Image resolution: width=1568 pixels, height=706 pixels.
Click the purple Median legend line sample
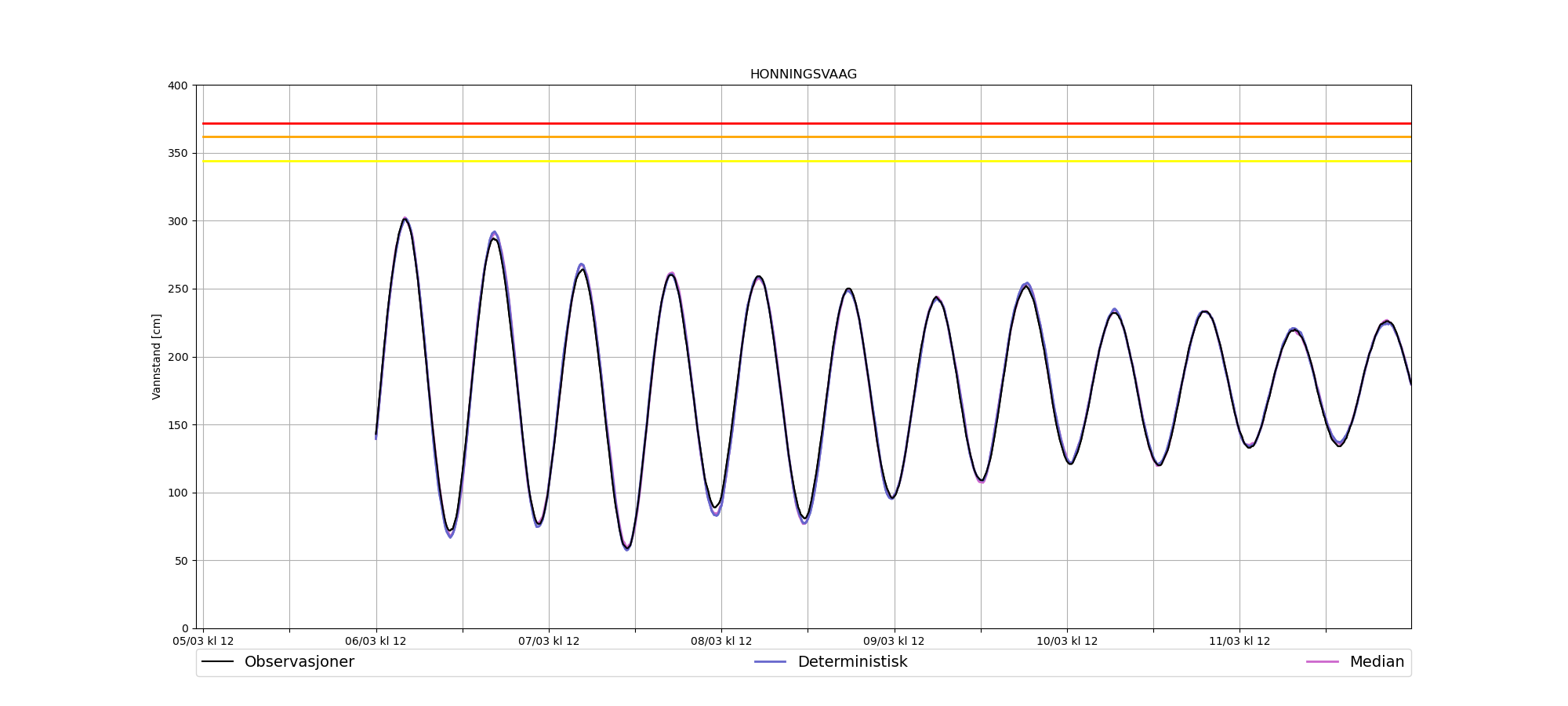tap(1322, 662)
